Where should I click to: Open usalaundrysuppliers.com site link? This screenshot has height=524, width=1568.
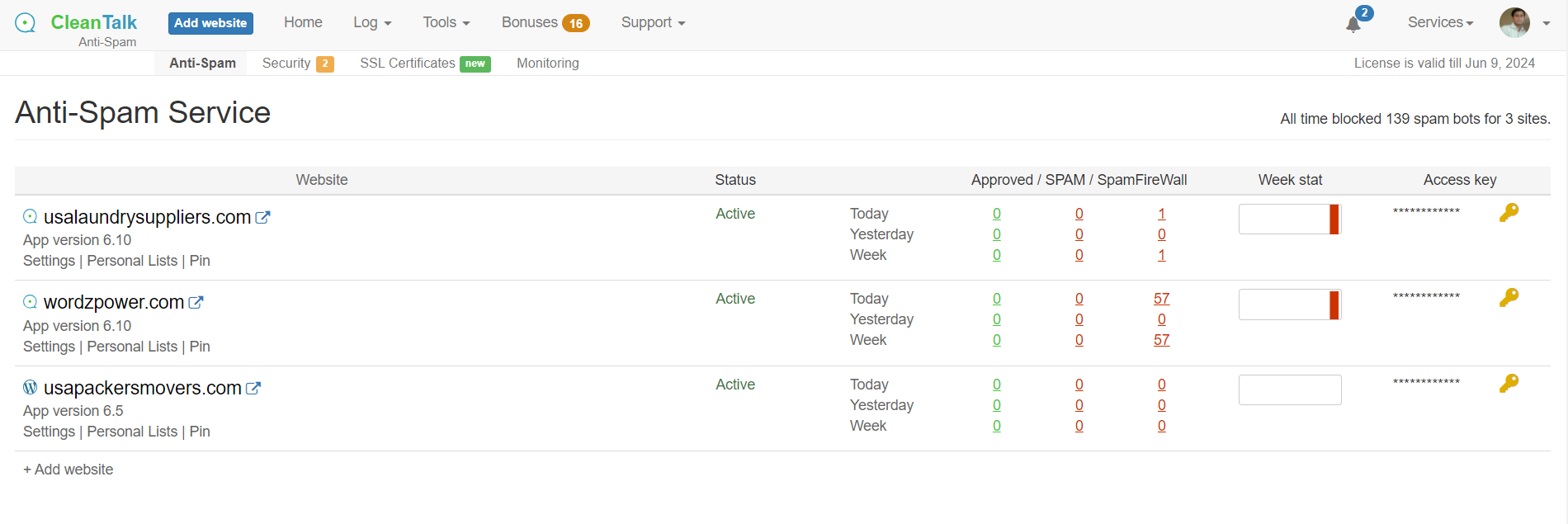pos(147,217)
